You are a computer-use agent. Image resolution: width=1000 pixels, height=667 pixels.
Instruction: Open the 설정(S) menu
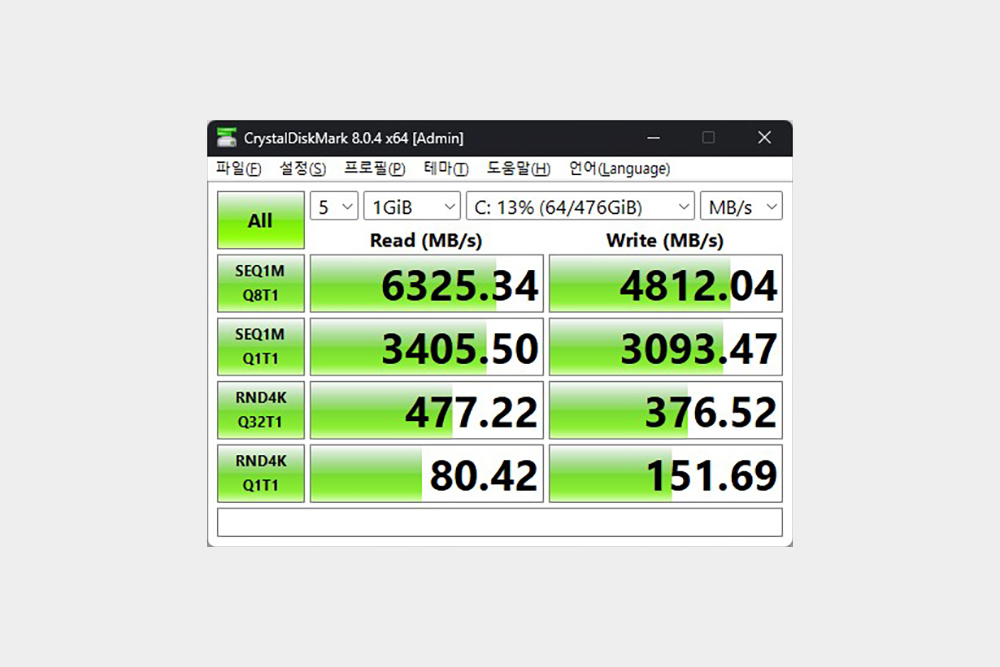click(303, 168)
